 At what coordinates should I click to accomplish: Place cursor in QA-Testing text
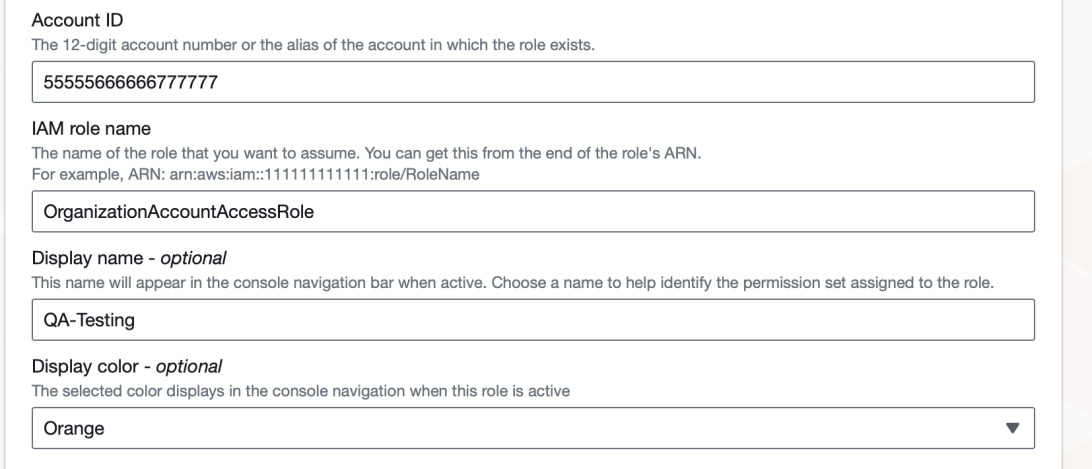[x=83, y=320]
